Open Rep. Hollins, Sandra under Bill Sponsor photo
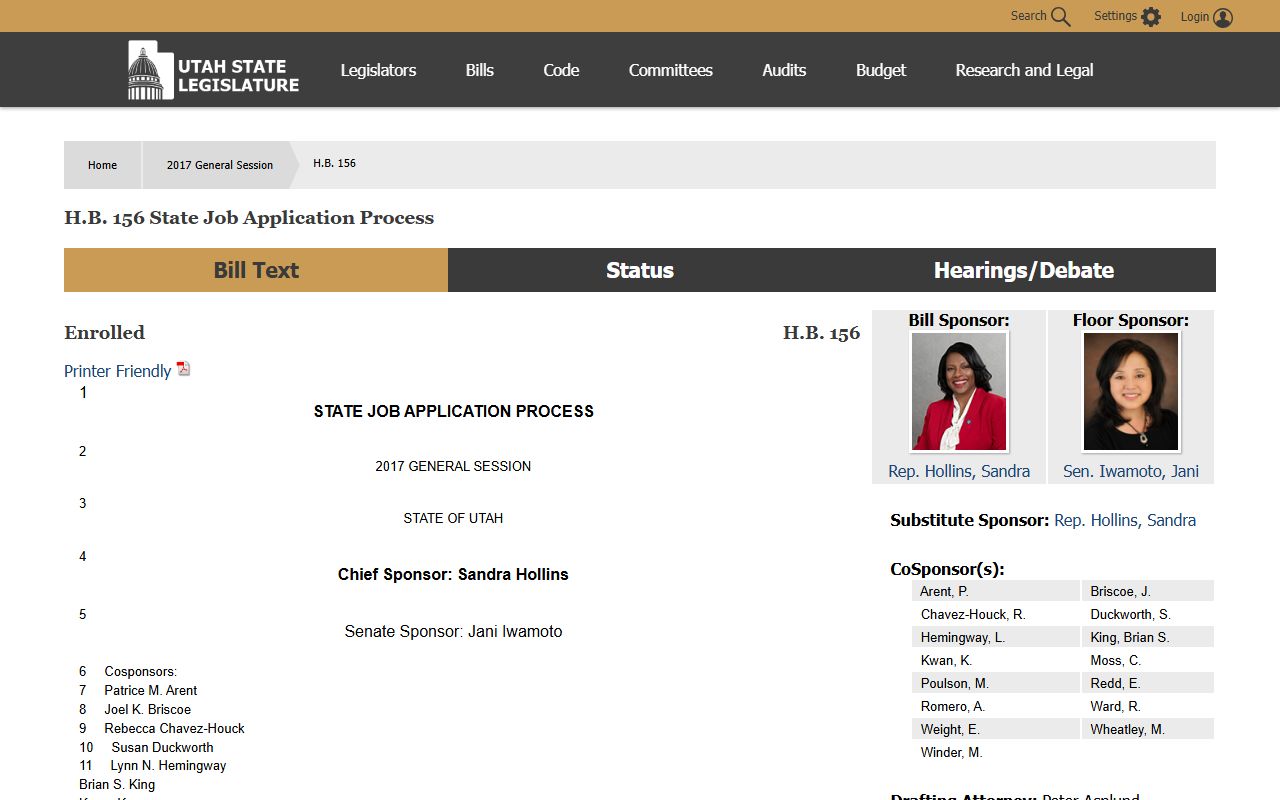 coord(959,471)
